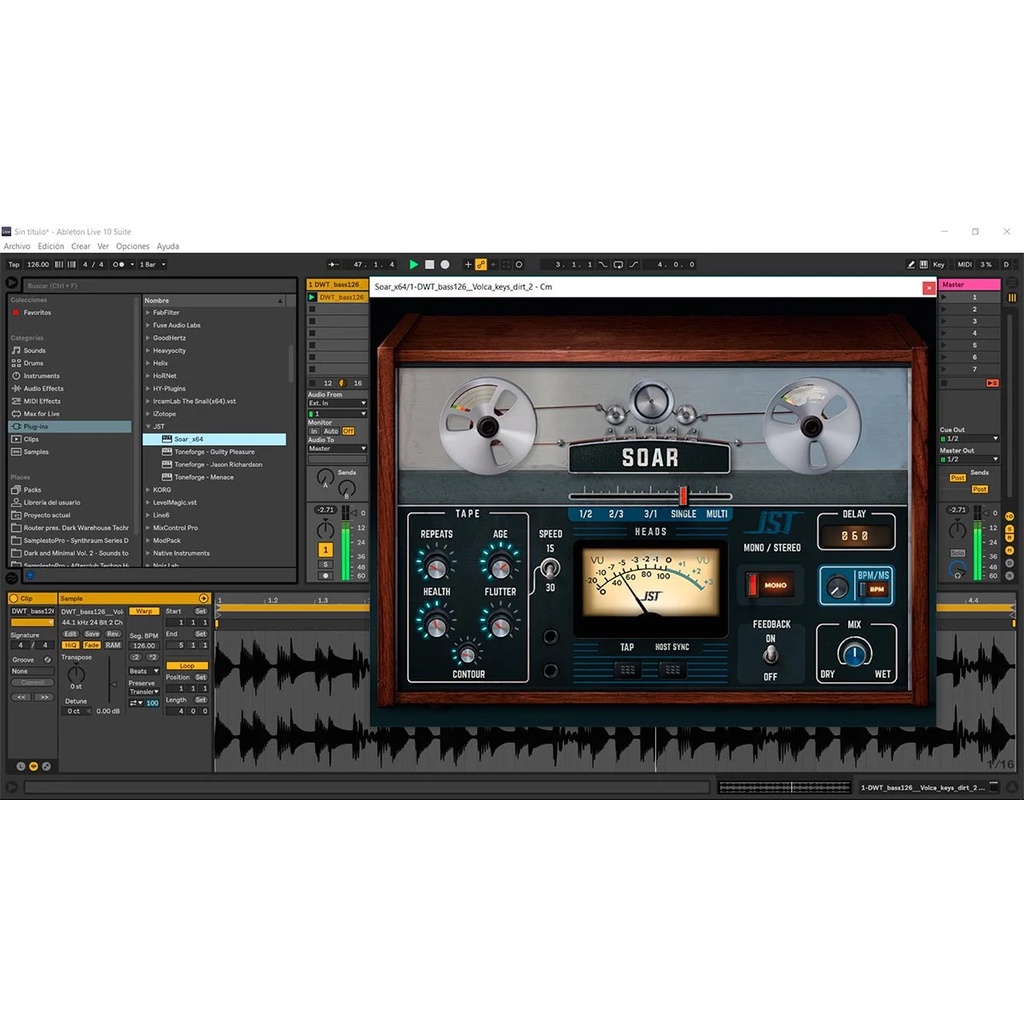
Task: Click the sample Save button
Action: click(92, 634)
